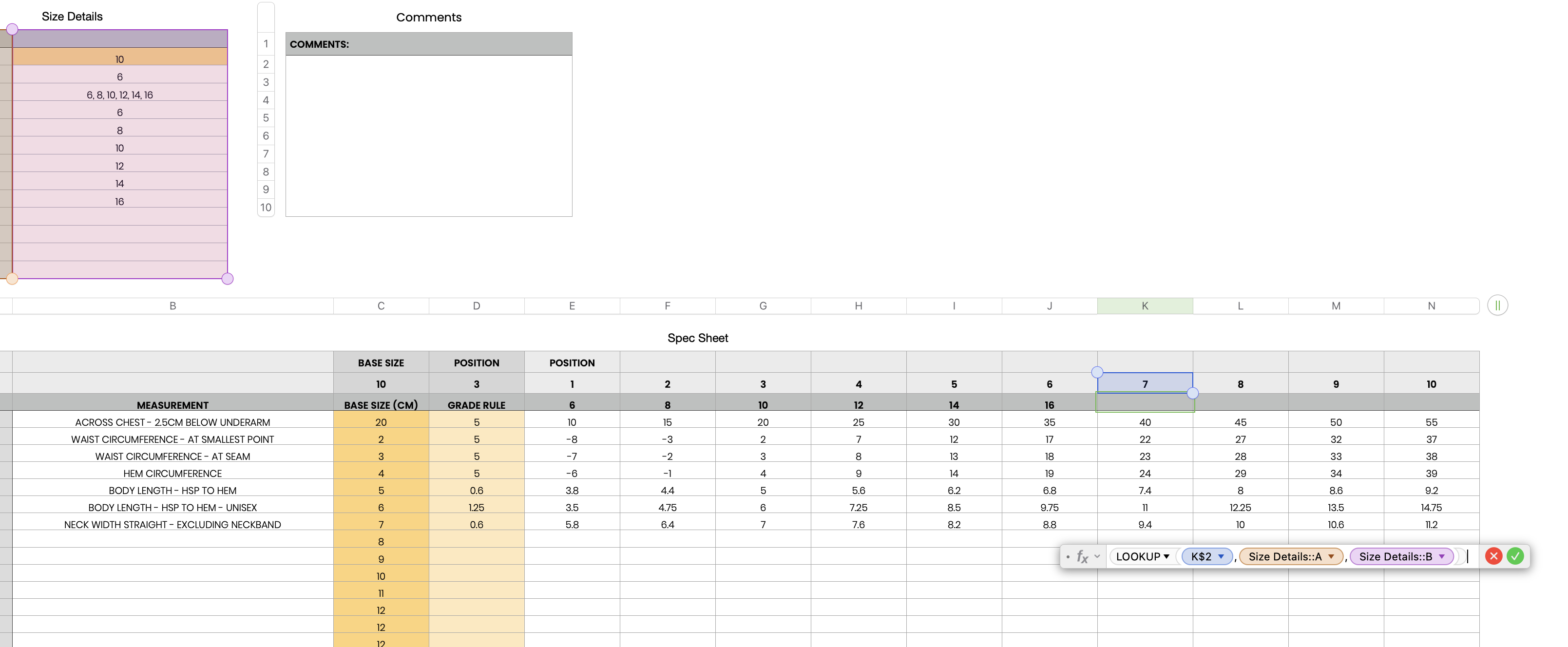Click the formula editor drag dot
This screenshot has height=647, width=1568.
coord(1068,556)
